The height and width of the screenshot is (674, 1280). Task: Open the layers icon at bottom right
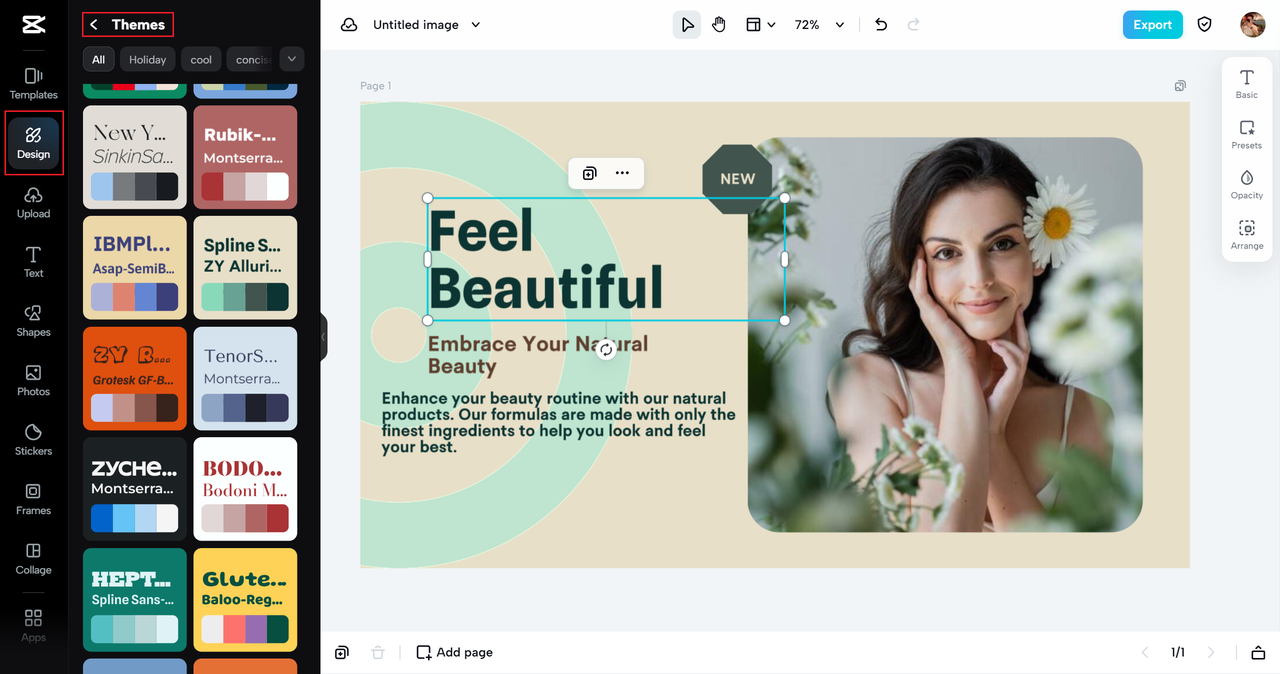point(1258,652)
